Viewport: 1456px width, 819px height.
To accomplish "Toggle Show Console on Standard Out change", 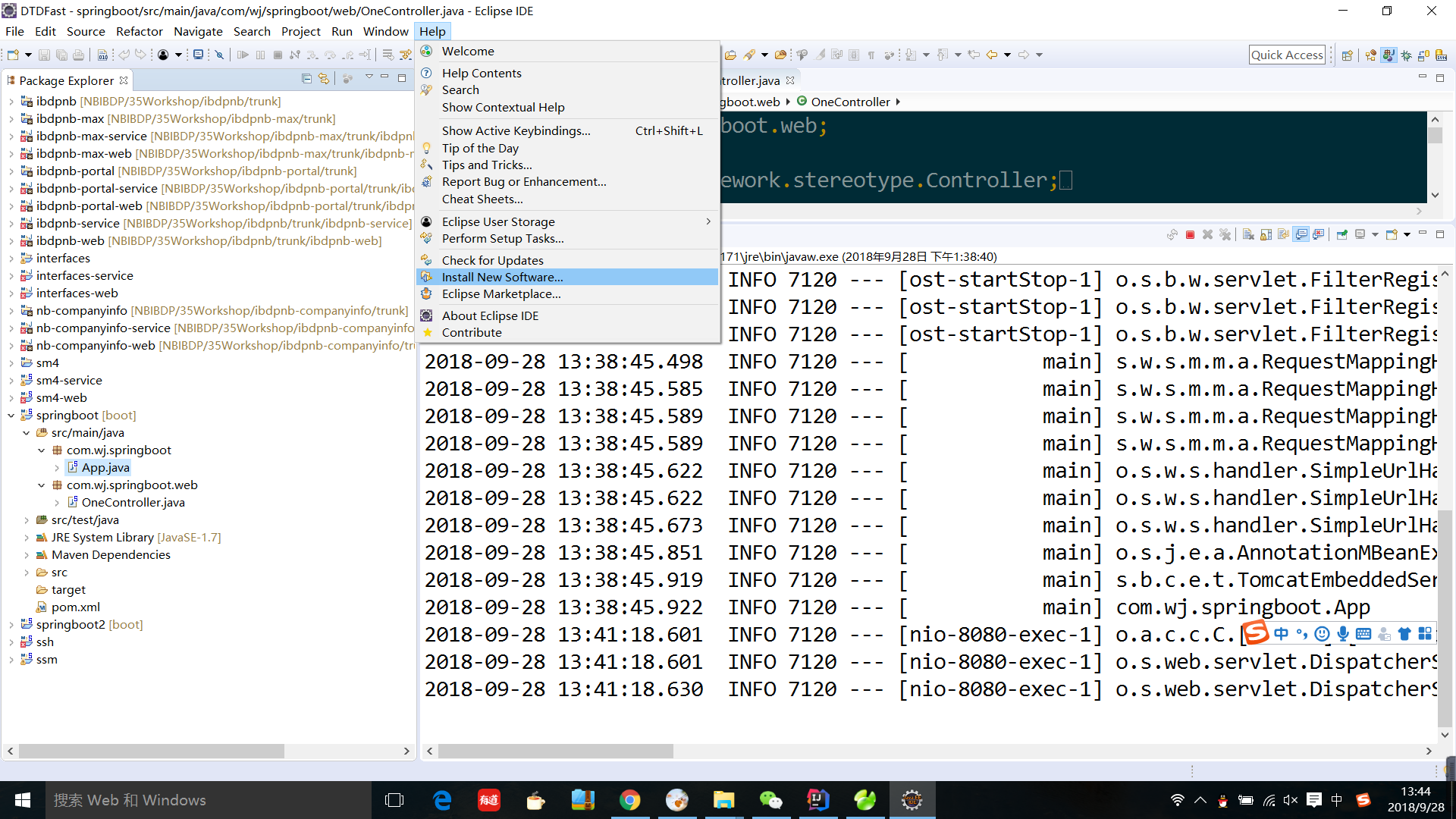I will pos(1301,235).
